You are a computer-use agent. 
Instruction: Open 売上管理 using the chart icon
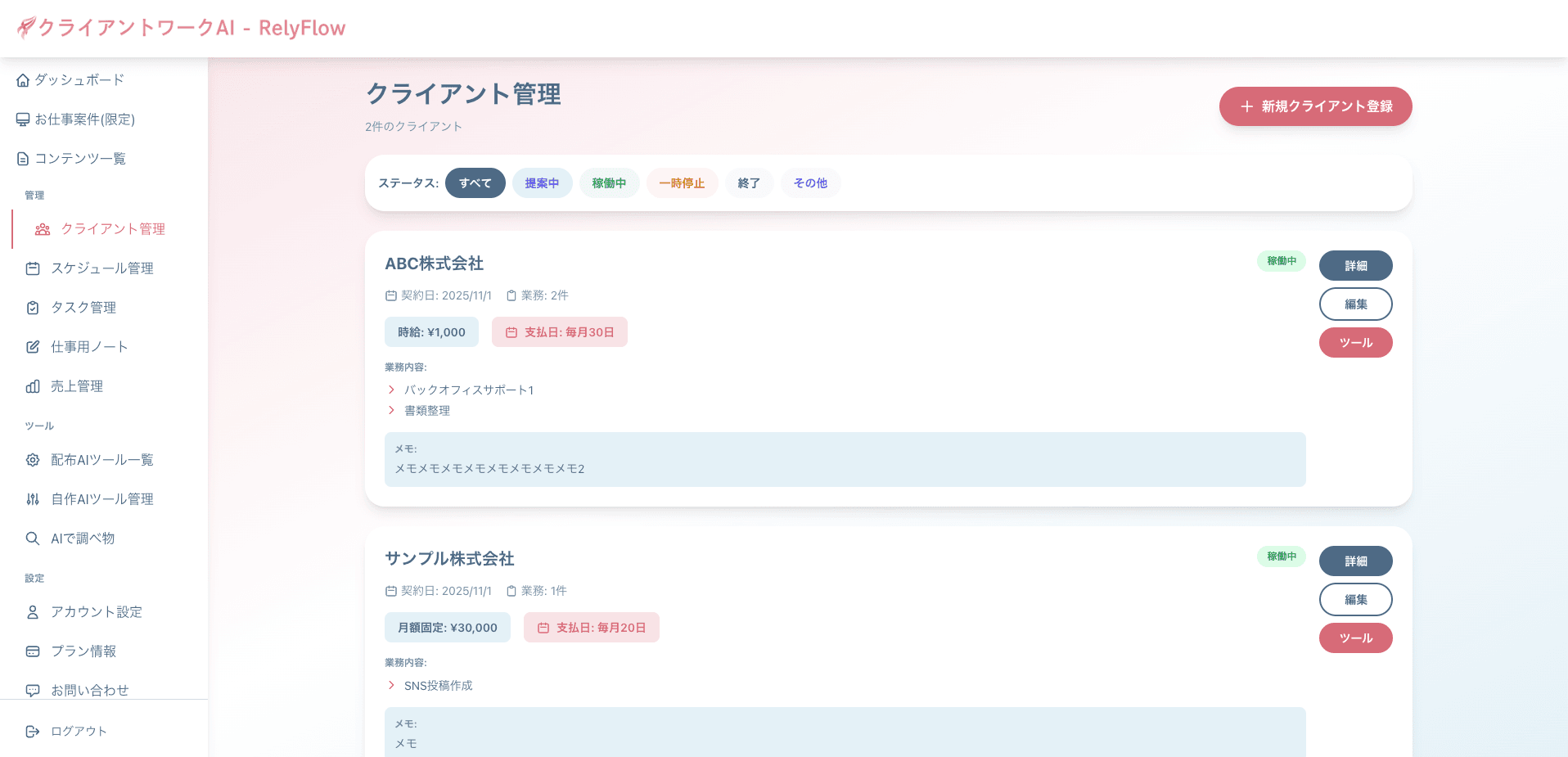click(33, 385)
